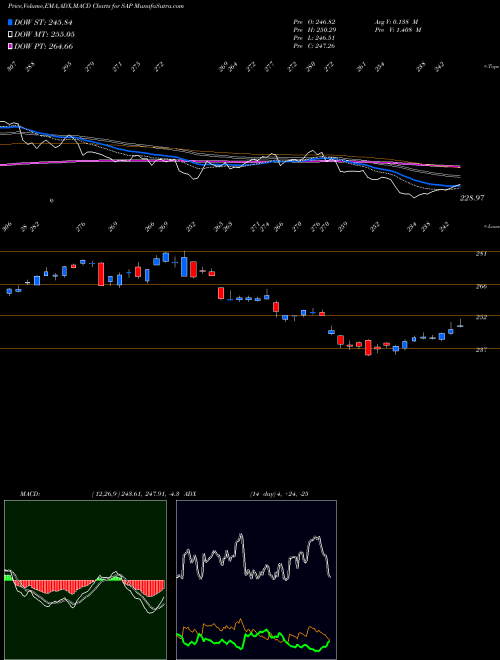Screen dimensions: 500x660
Task: Click the MACD (12,26,9) values text
Action: 136,494
